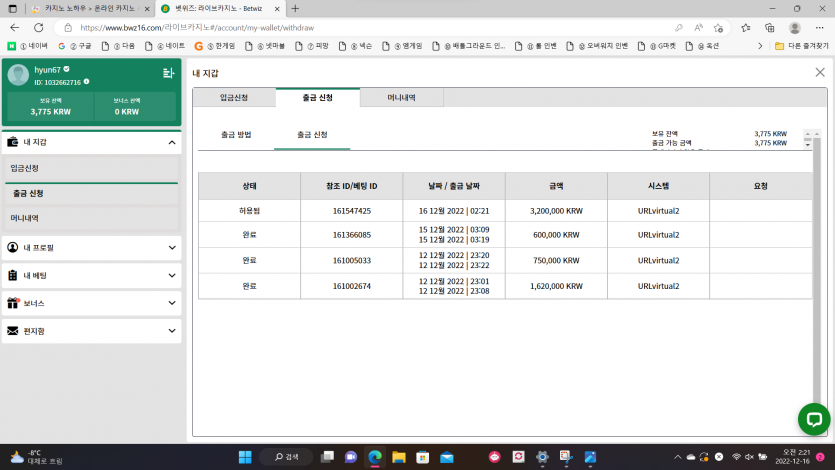Click the account menu icon beside hyun67
The height and width of the screenshot is (470, 835).
click(x=168, y=73)
